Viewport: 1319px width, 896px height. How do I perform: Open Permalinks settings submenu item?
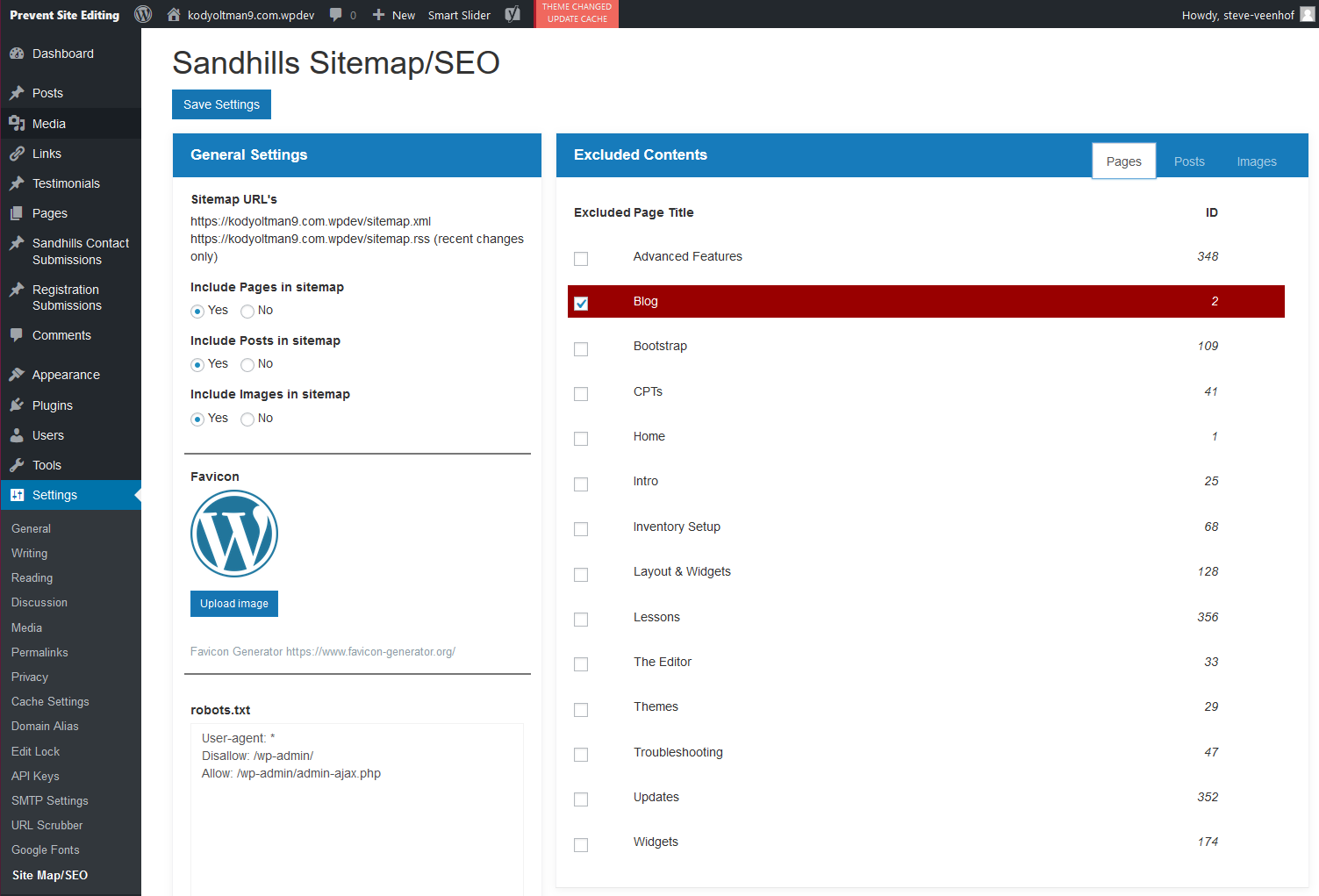(x=39, y=652)
